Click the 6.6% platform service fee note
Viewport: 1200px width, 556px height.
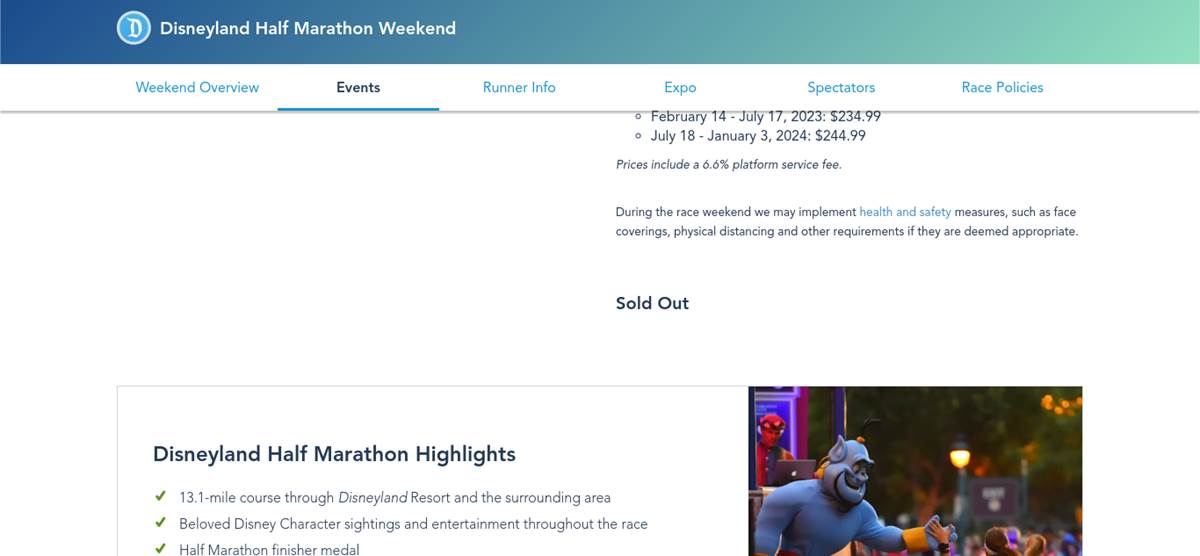tap(729, 164)
